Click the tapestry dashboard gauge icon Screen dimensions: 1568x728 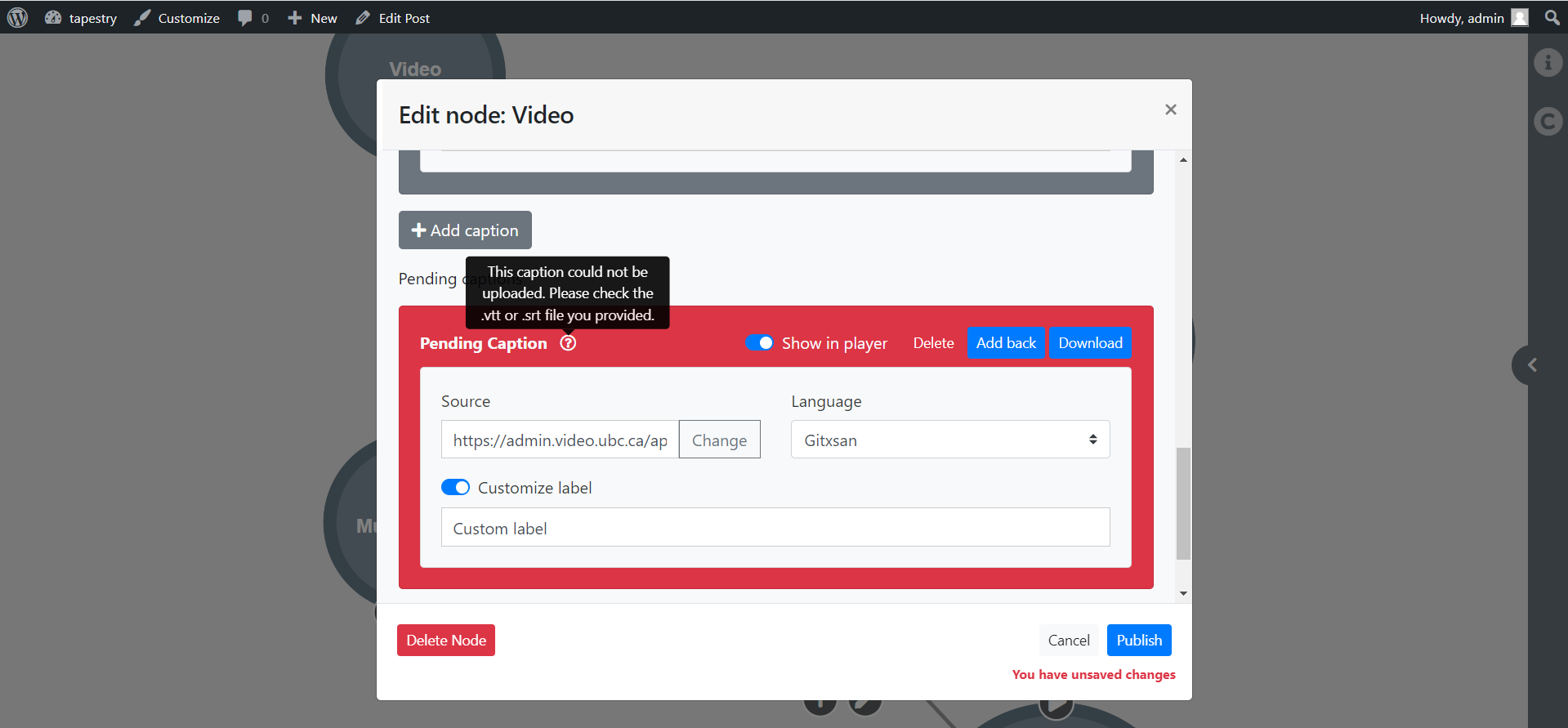pos(53,17)
